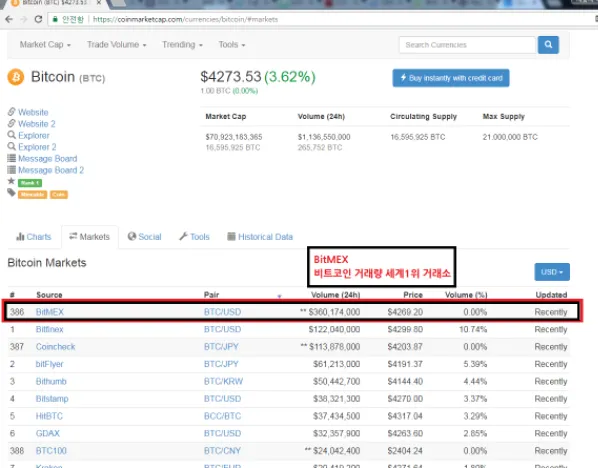Image resolution: width=598 pixels, height=468 pixels.
Task: Close the Bitcoin browser tab
Action: pos(99,3)
